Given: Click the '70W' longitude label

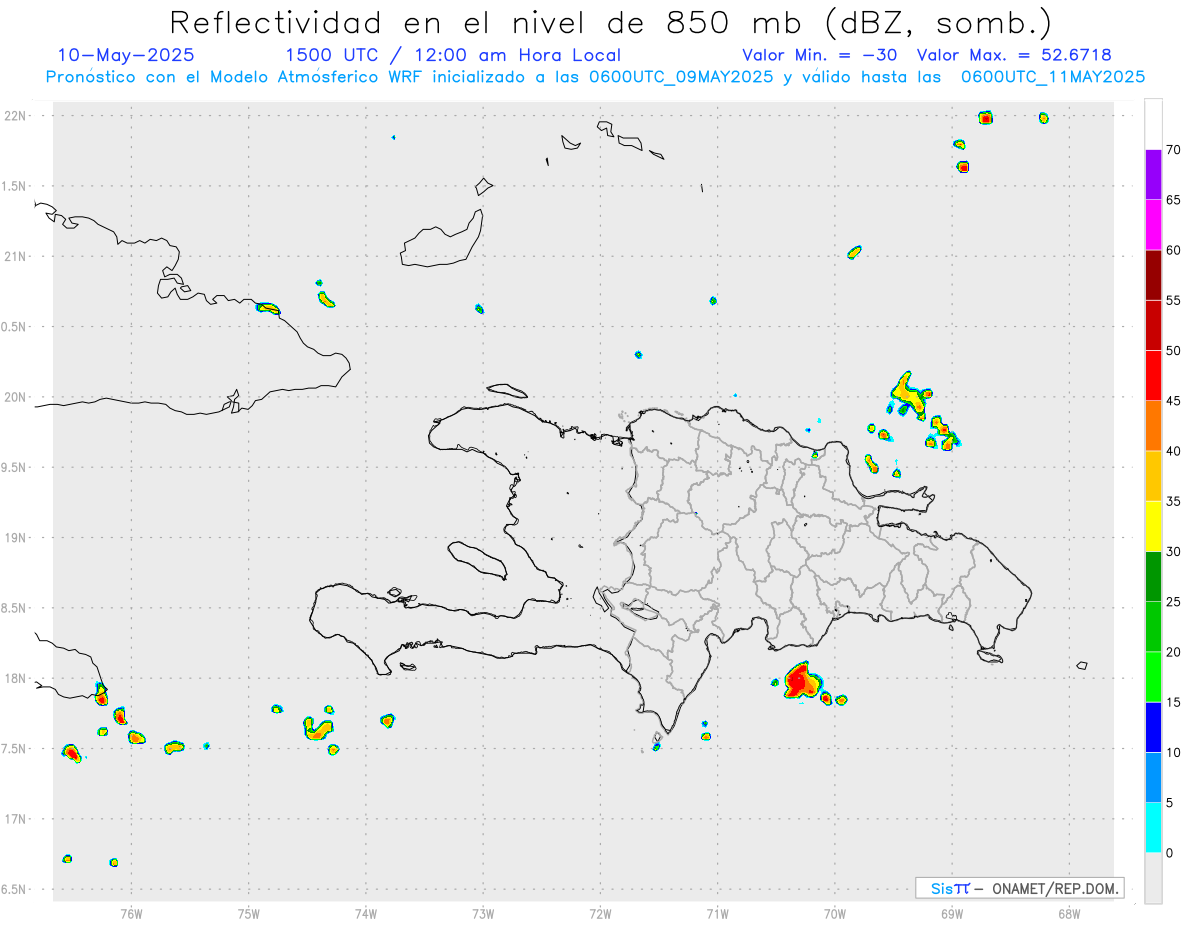Looking at the screenshot, I should [834, 913].
